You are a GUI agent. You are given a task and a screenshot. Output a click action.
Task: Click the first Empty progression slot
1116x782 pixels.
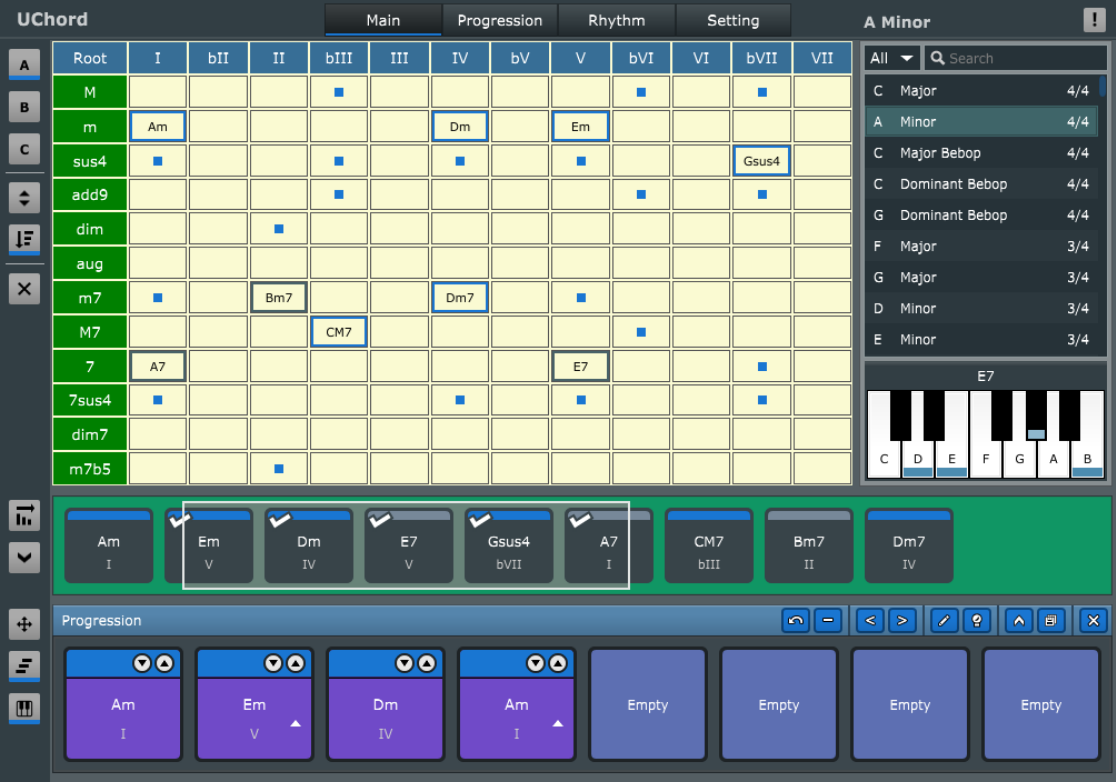click(x=648, y=704)
